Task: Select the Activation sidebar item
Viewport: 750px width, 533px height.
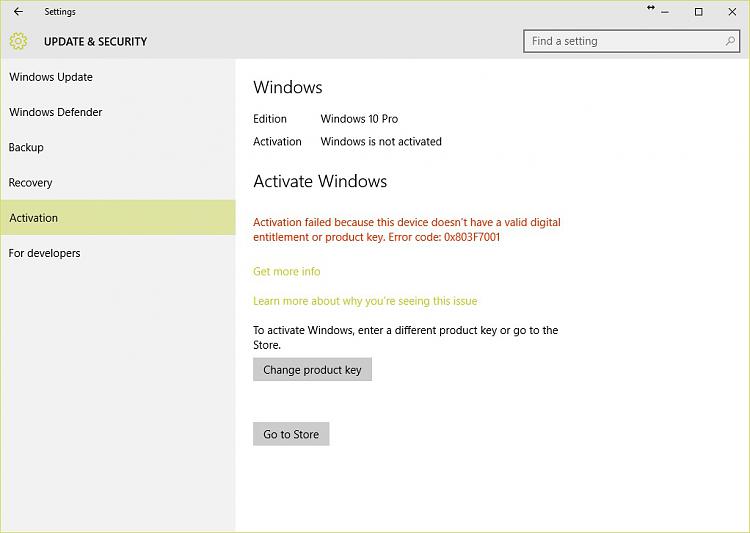Action: [x=34, y=218]
